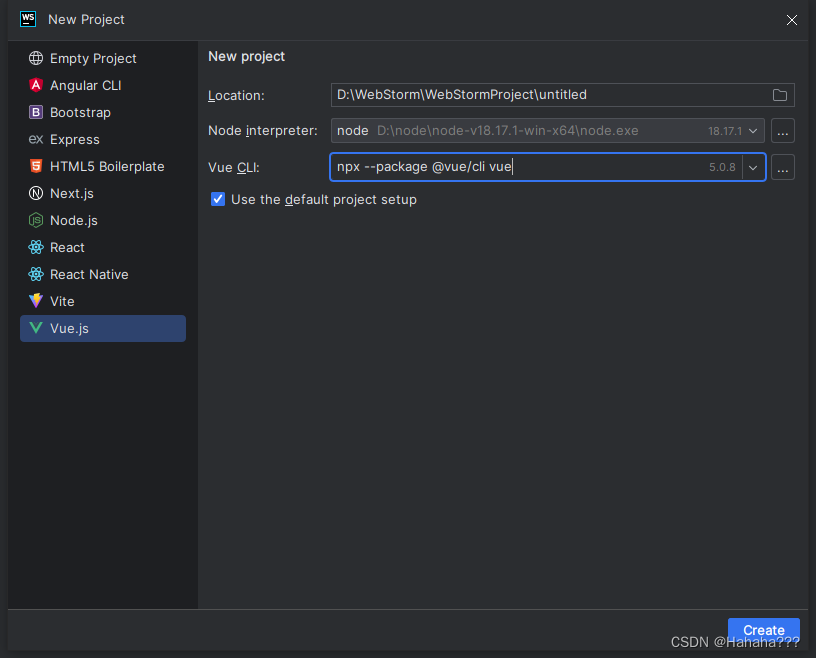Click the Vue CLI: field label
The image size is (816, 658).
click(234, 168)
